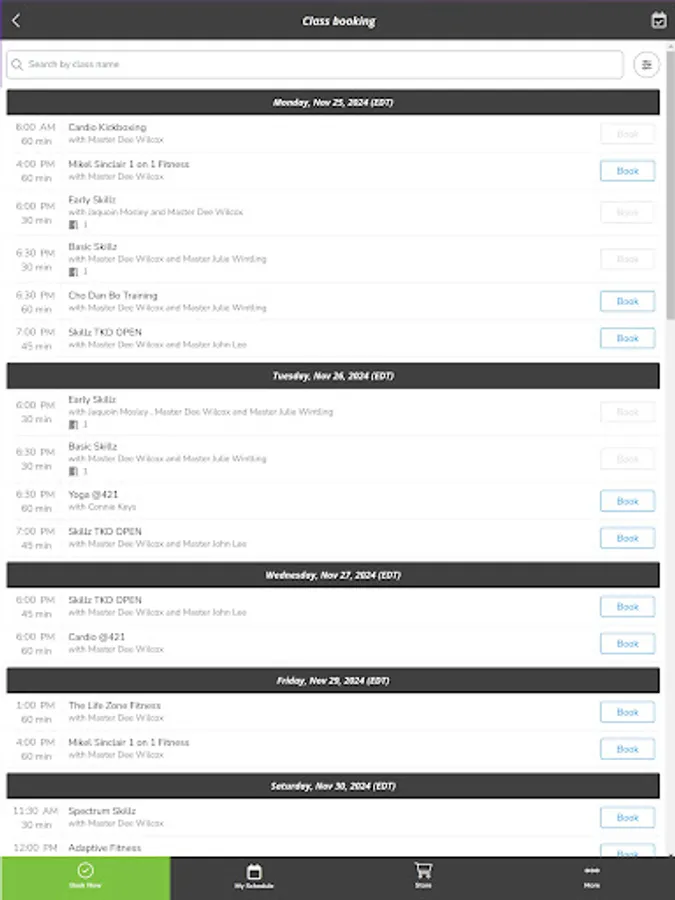Open the filter options beside the search bar
675x900 pixels.
(647, 64)
